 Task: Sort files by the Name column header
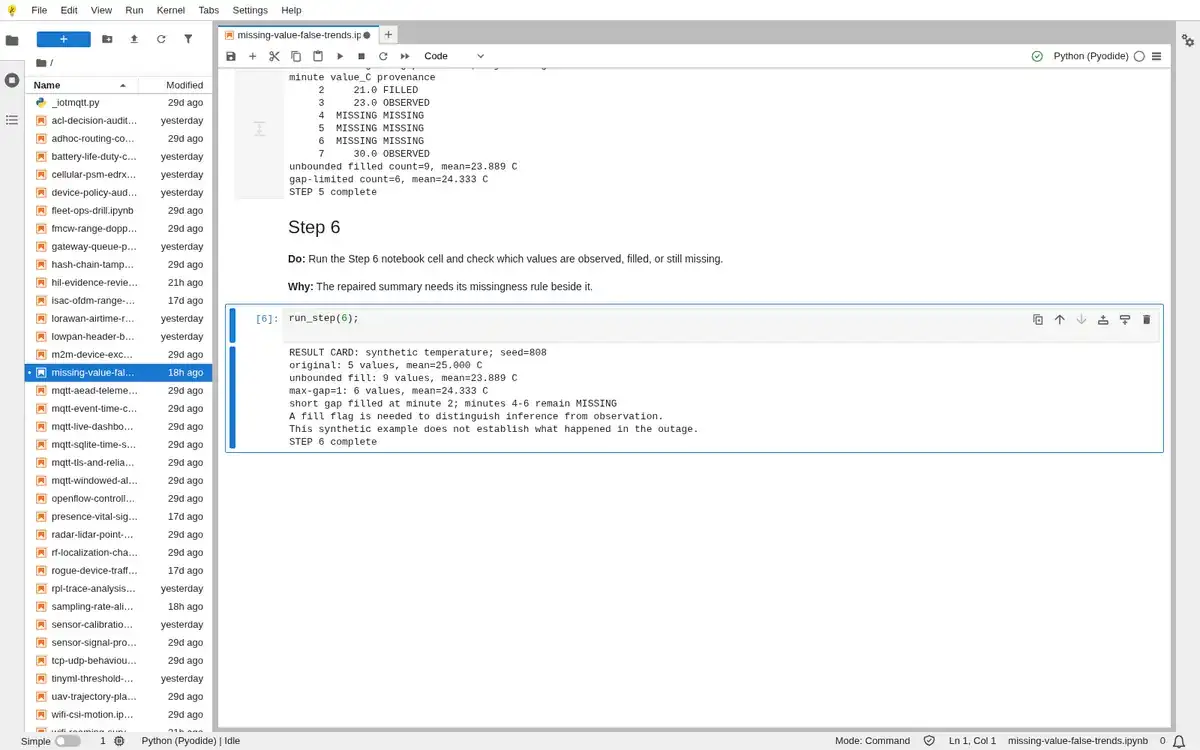80,85
